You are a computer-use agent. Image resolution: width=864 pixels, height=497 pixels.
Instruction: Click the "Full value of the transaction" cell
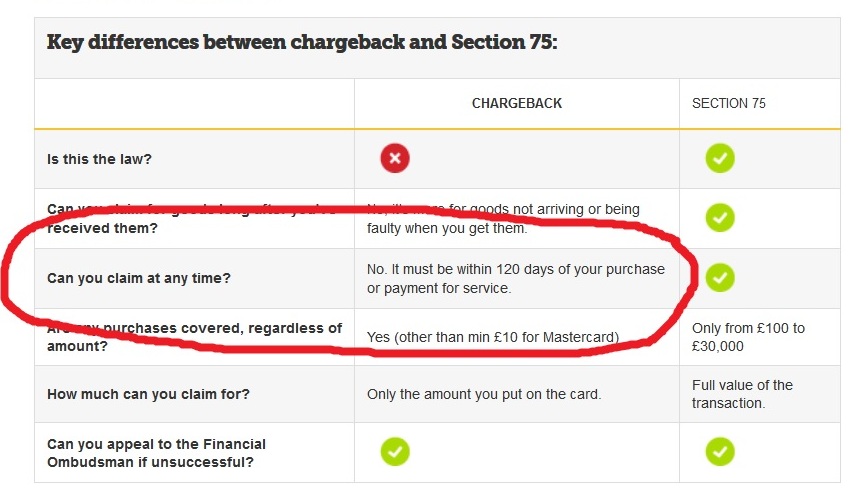[x=742, y=394]
